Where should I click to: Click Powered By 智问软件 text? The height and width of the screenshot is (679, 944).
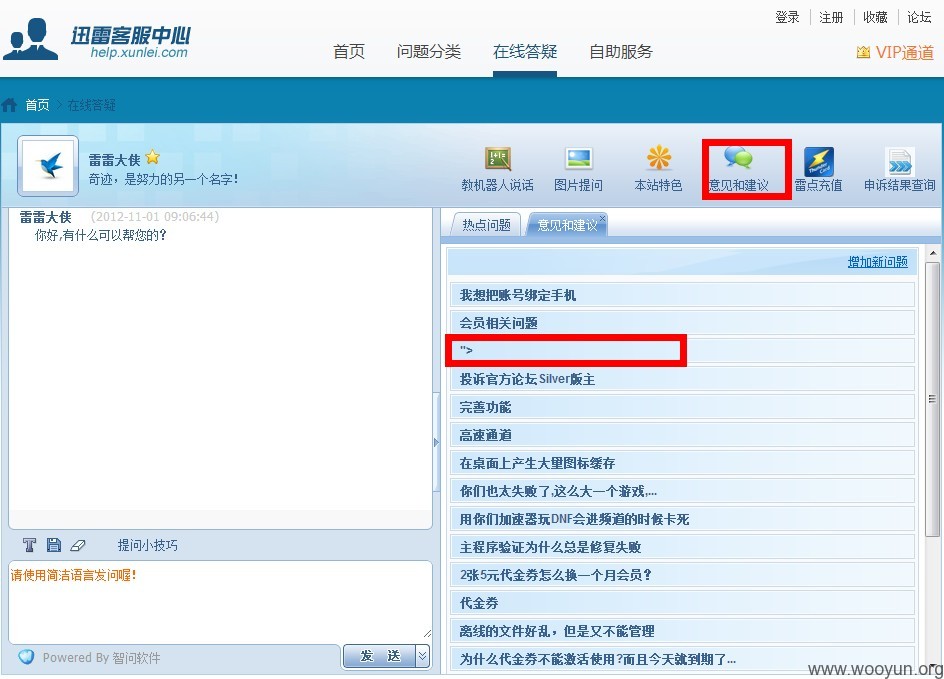[101, 657]
